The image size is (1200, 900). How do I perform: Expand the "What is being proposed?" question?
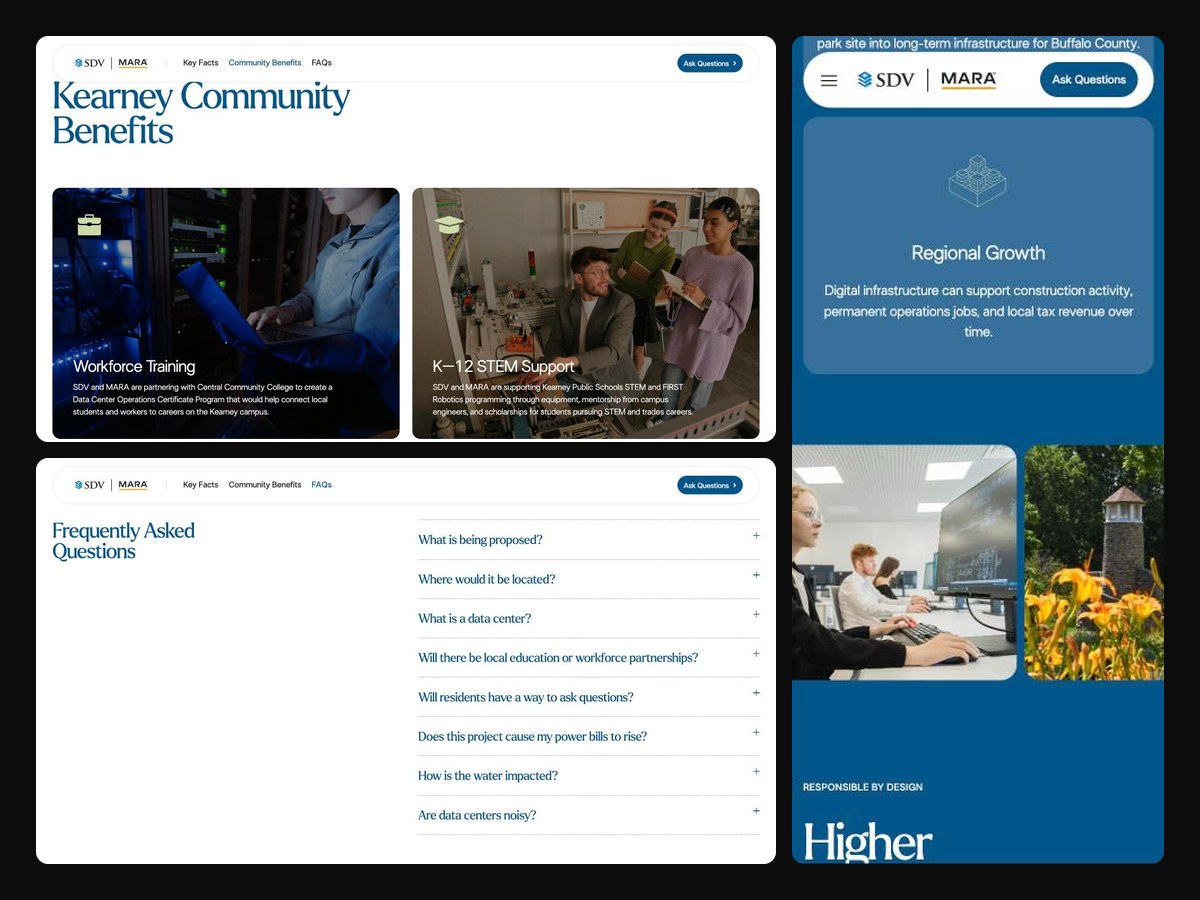589,540
